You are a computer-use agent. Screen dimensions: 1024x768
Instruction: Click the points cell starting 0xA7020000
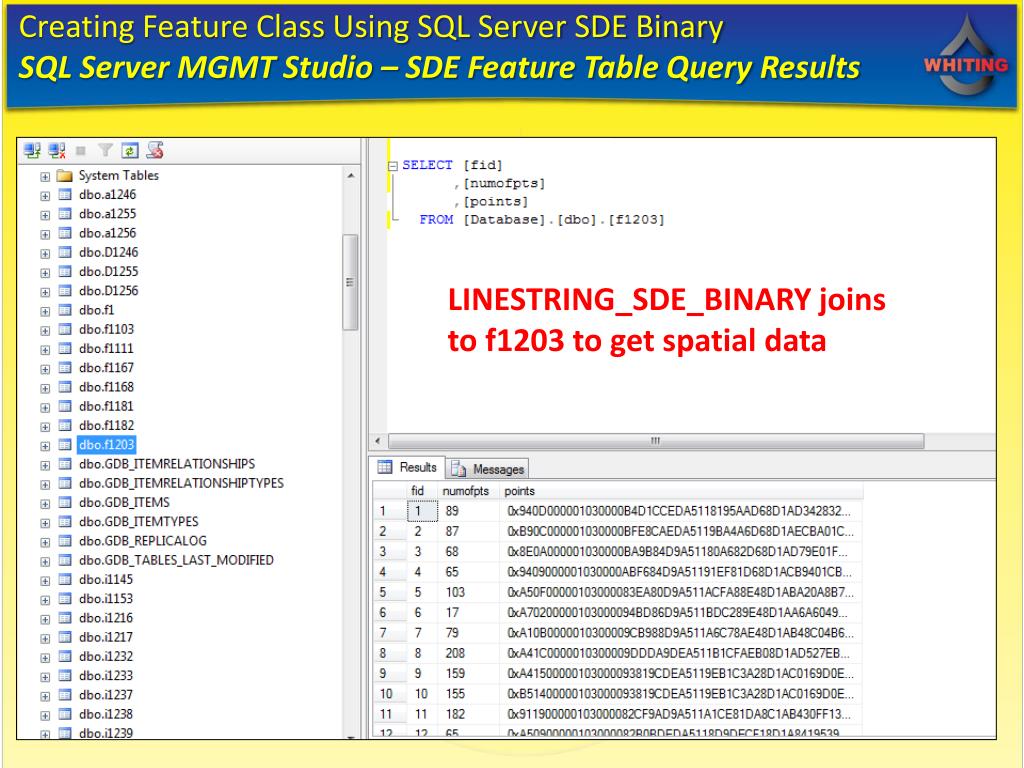(x=681, y=613)
